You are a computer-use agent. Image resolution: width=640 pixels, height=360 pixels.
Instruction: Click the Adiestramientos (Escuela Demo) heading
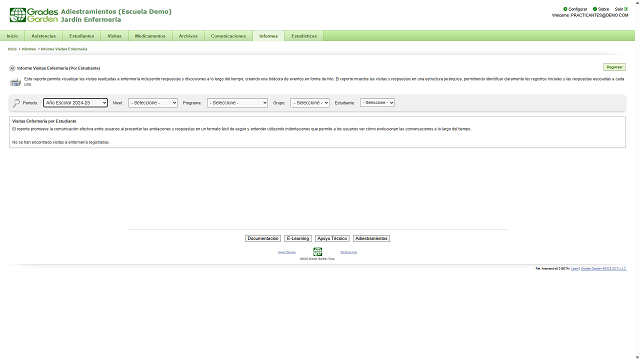116,11
